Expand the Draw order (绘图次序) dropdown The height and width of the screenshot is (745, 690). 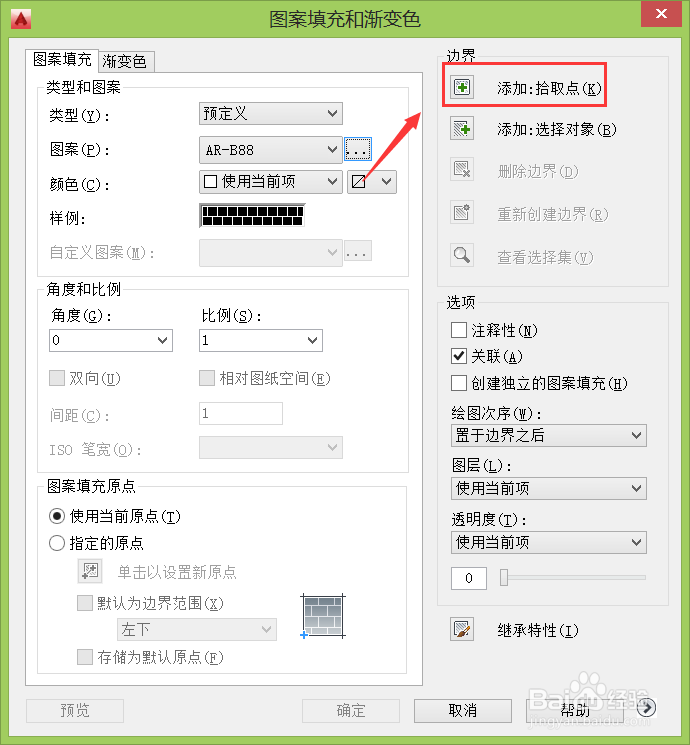click(x=549, y=435)
